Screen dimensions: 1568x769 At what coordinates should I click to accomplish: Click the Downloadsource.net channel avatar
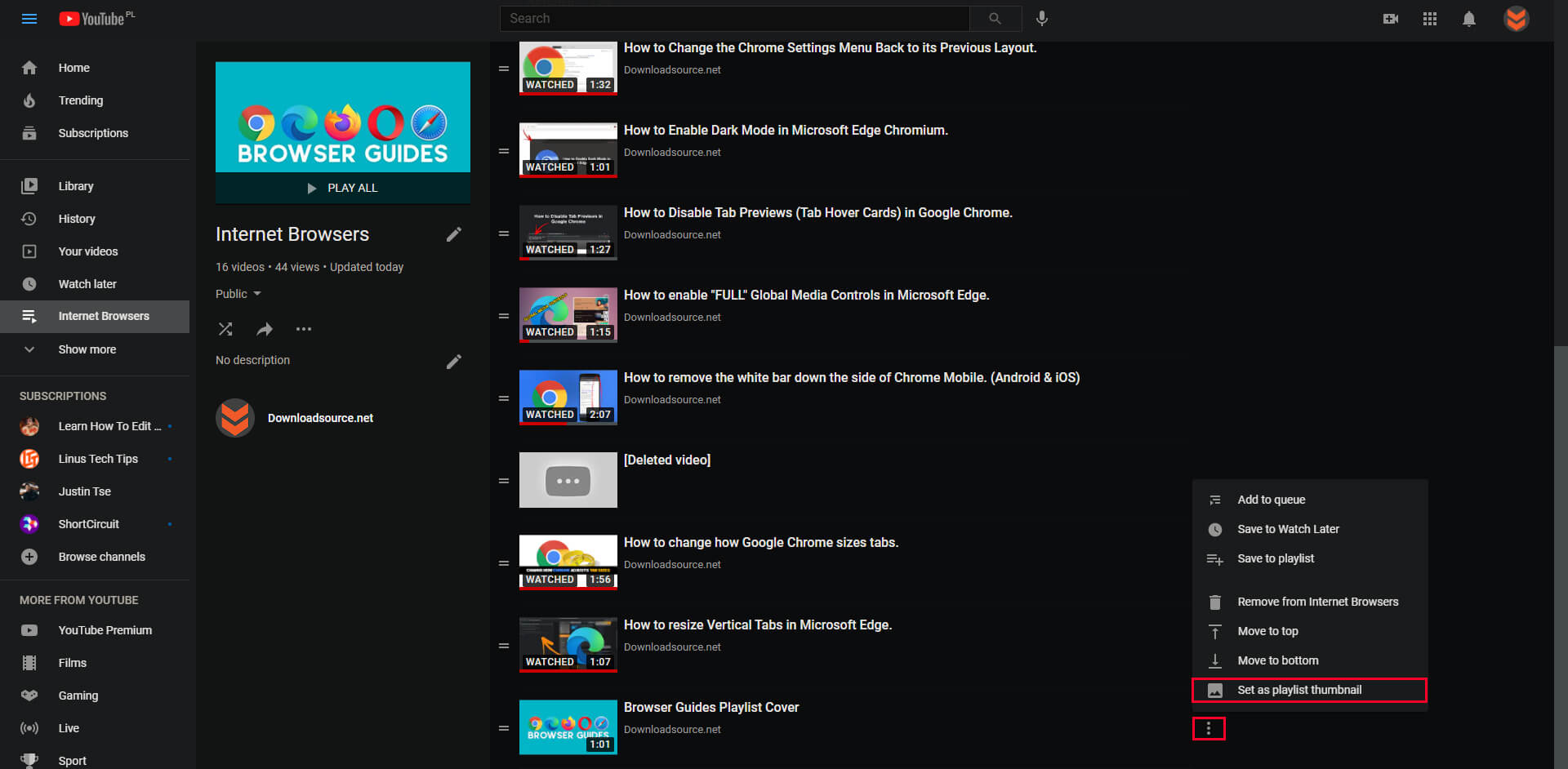click(x=235, y=418)
